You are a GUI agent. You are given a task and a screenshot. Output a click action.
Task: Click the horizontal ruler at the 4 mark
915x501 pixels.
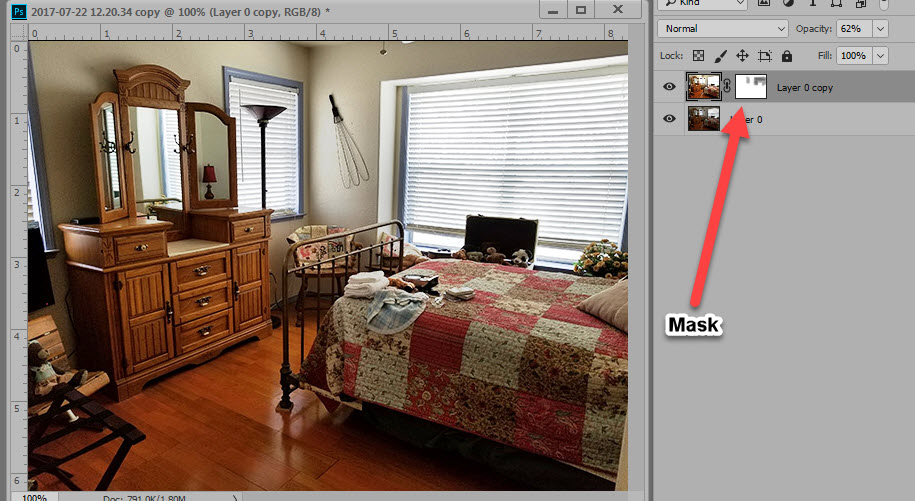322,33
